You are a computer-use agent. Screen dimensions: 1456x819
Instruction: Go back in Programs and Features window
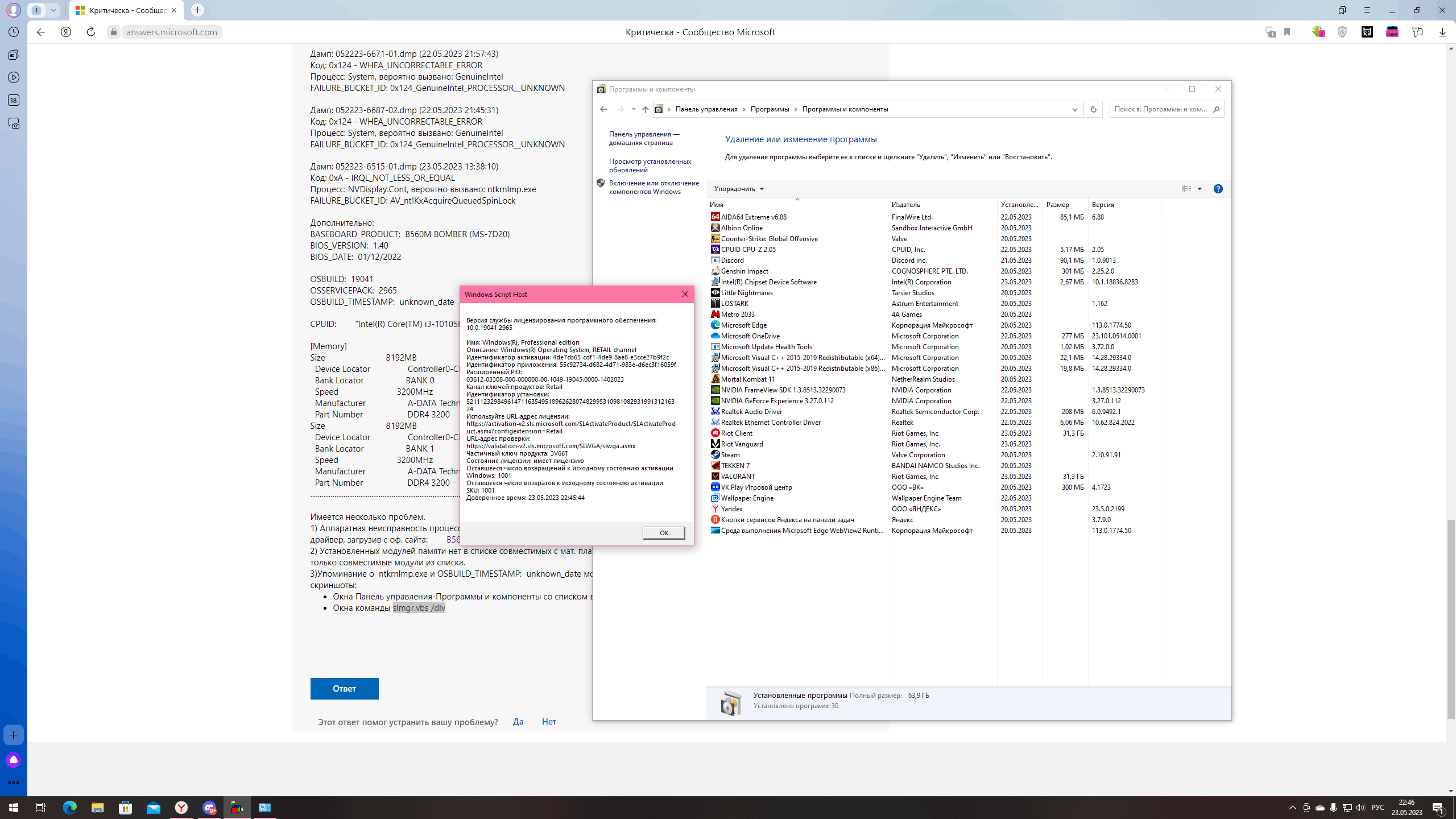pos(603,109)
